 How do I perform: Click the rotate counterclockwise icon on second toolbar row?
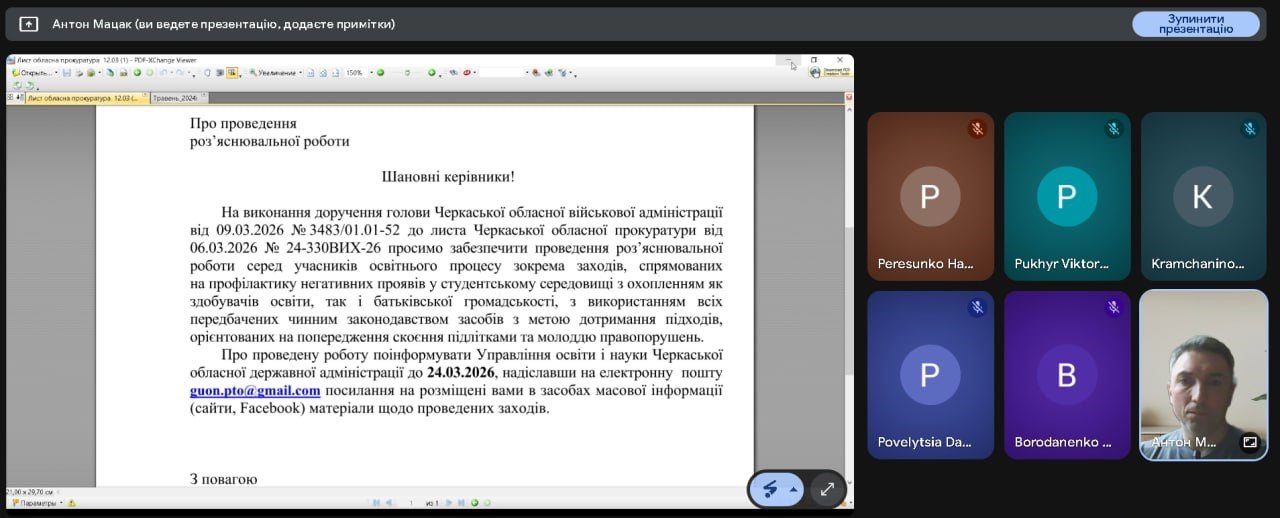17,86
